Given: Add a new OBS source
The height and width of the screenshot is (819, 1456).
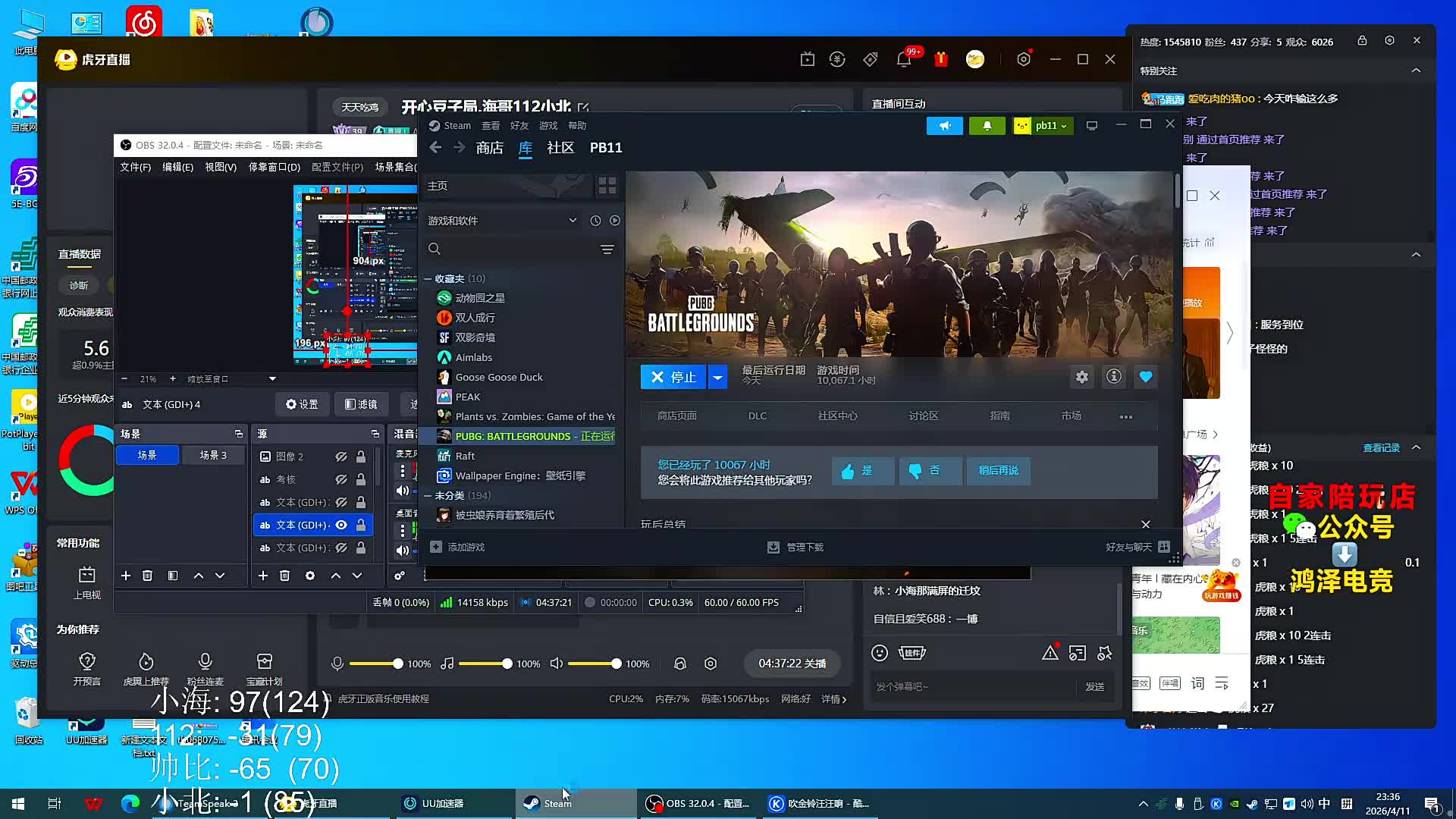Looking at the screenshot, I should click(x=263, y=576).
